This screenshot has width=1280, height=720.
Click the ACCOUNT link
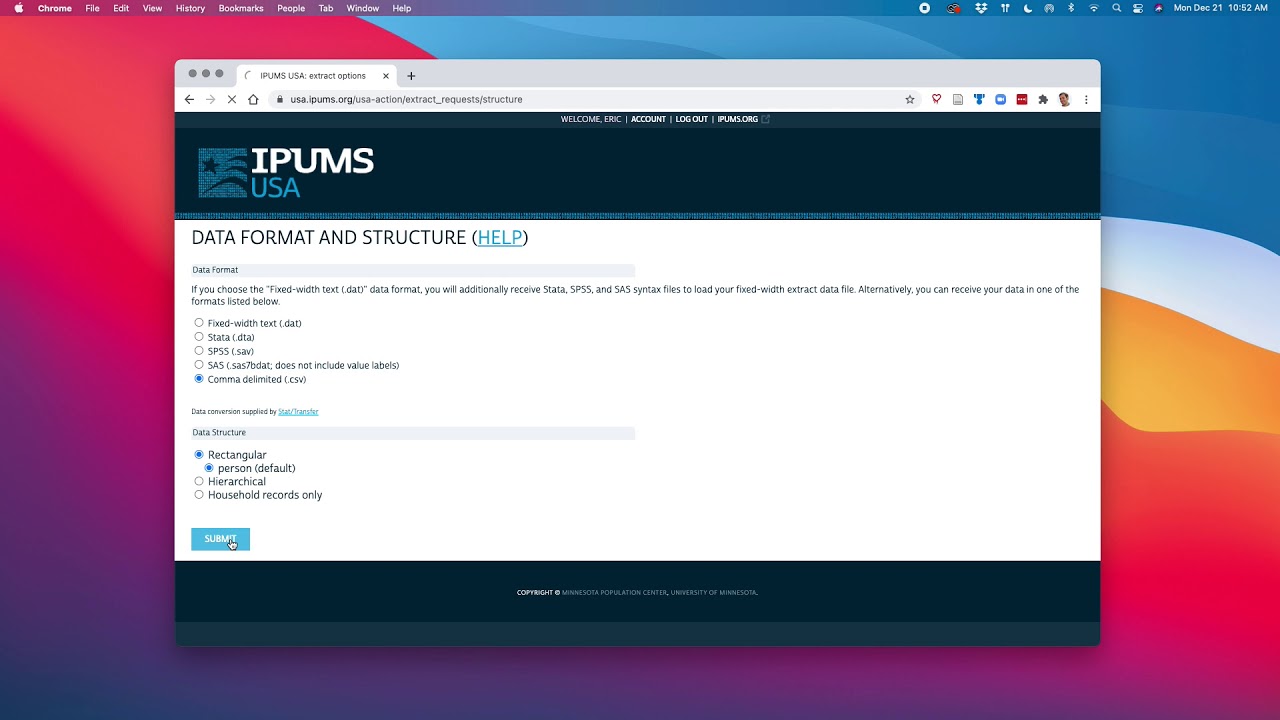tap(648, 119)
